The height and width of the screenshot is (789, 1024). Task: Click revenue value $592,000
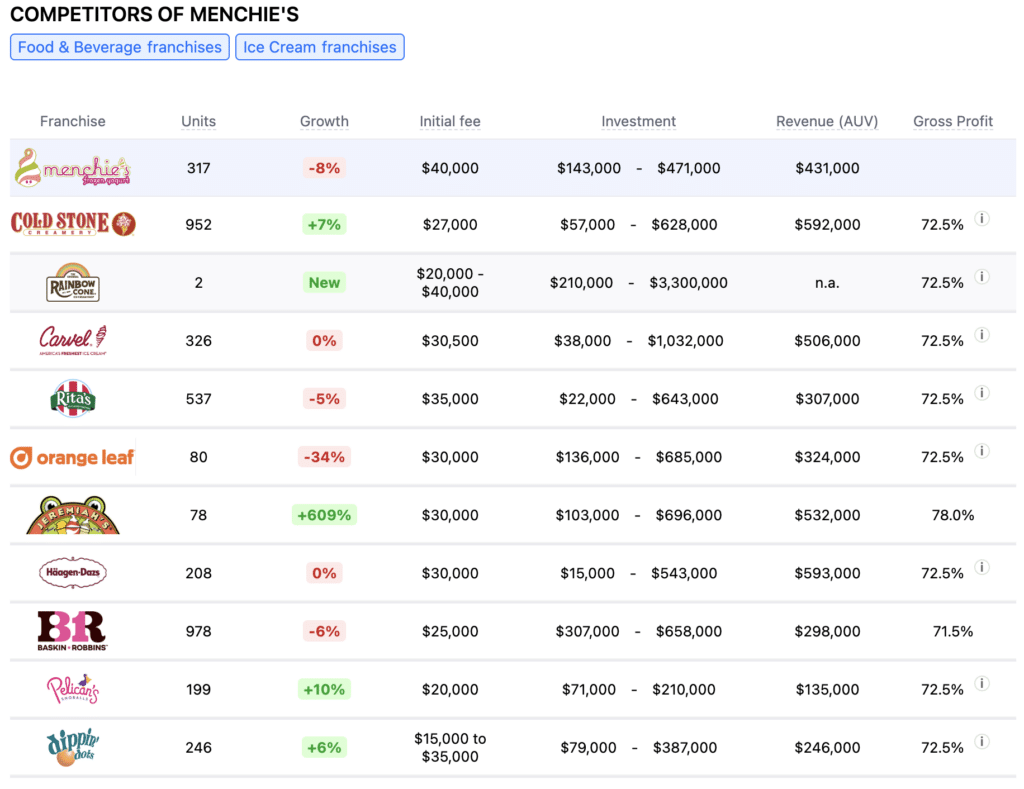[827, 225]
